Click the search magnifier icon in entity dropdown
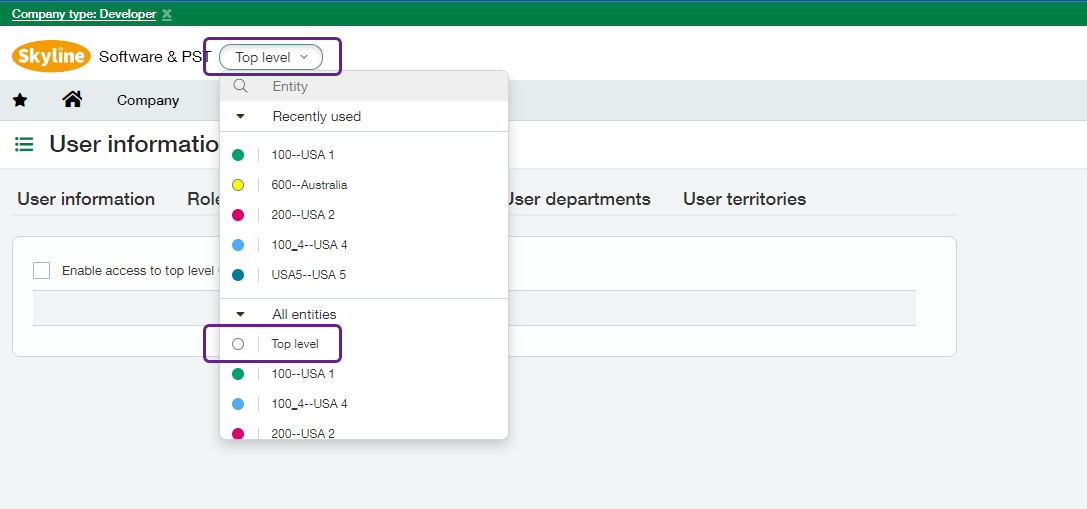The width and height of the screenshot is (1087, 509). tap(240, 86)
